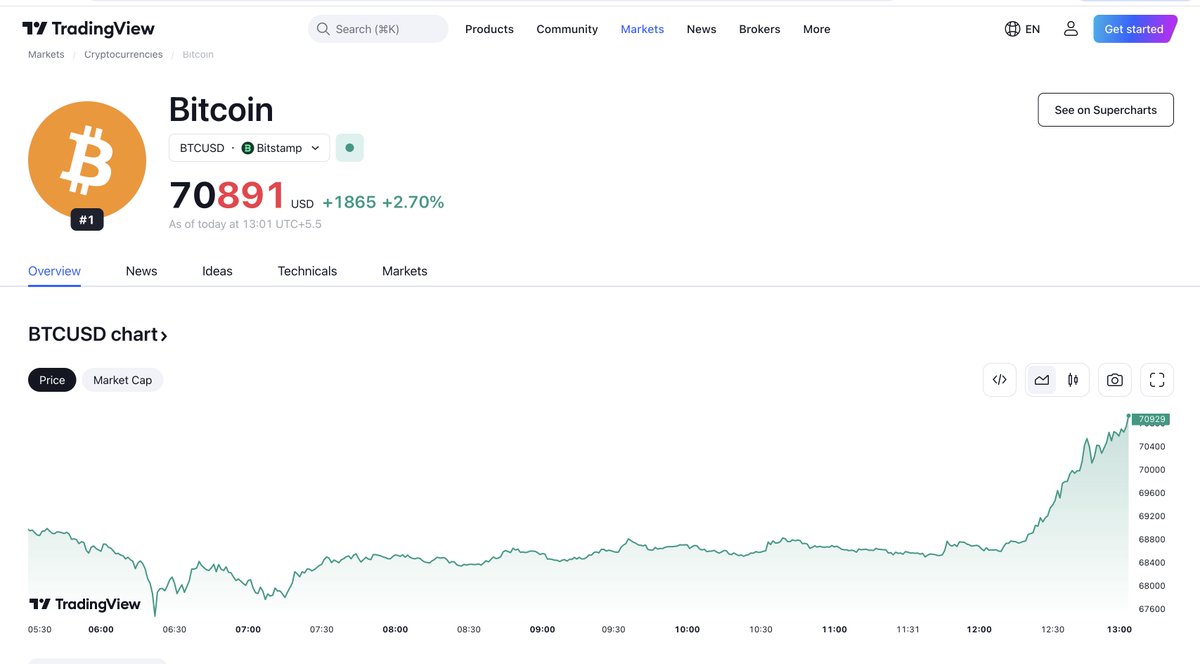Focus the Search input field

coord(378,29)
